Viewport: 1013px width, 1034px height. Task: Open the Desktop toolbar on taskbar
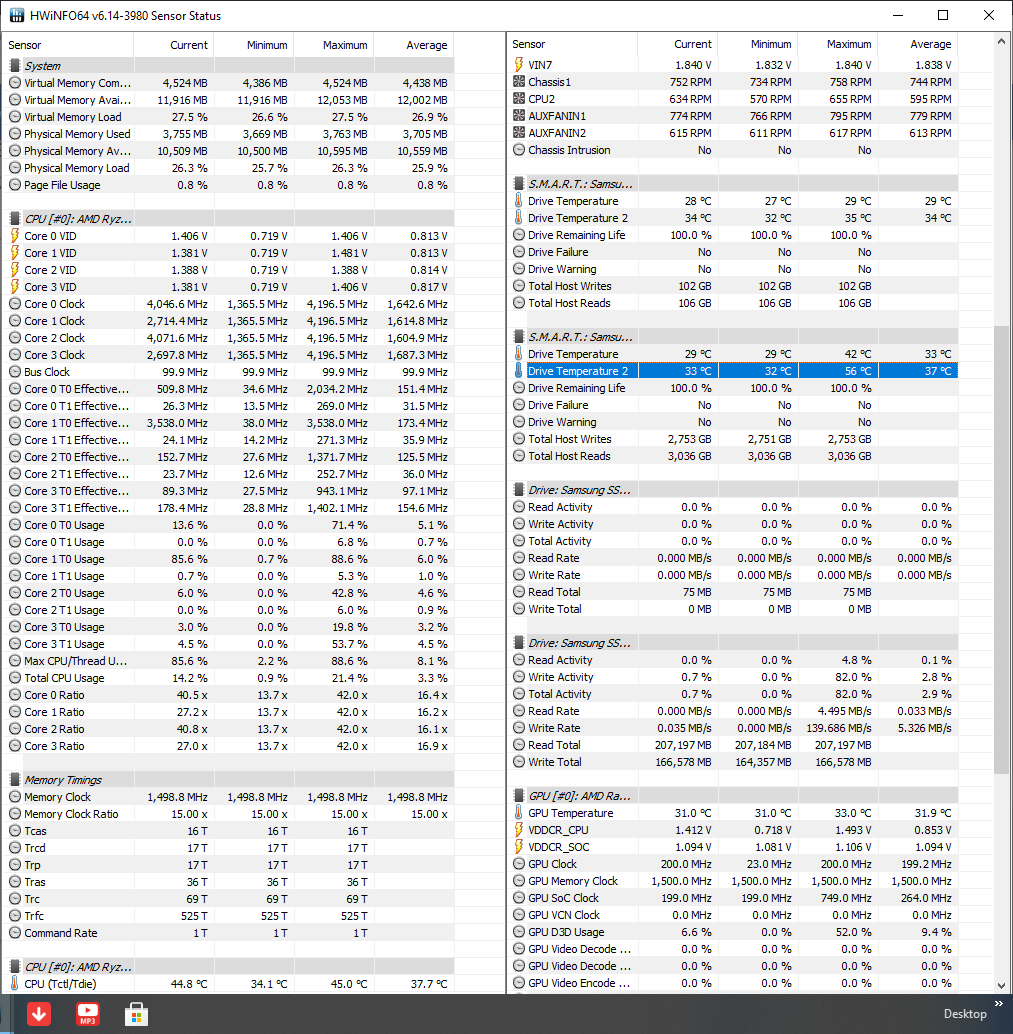[965, 1014]
